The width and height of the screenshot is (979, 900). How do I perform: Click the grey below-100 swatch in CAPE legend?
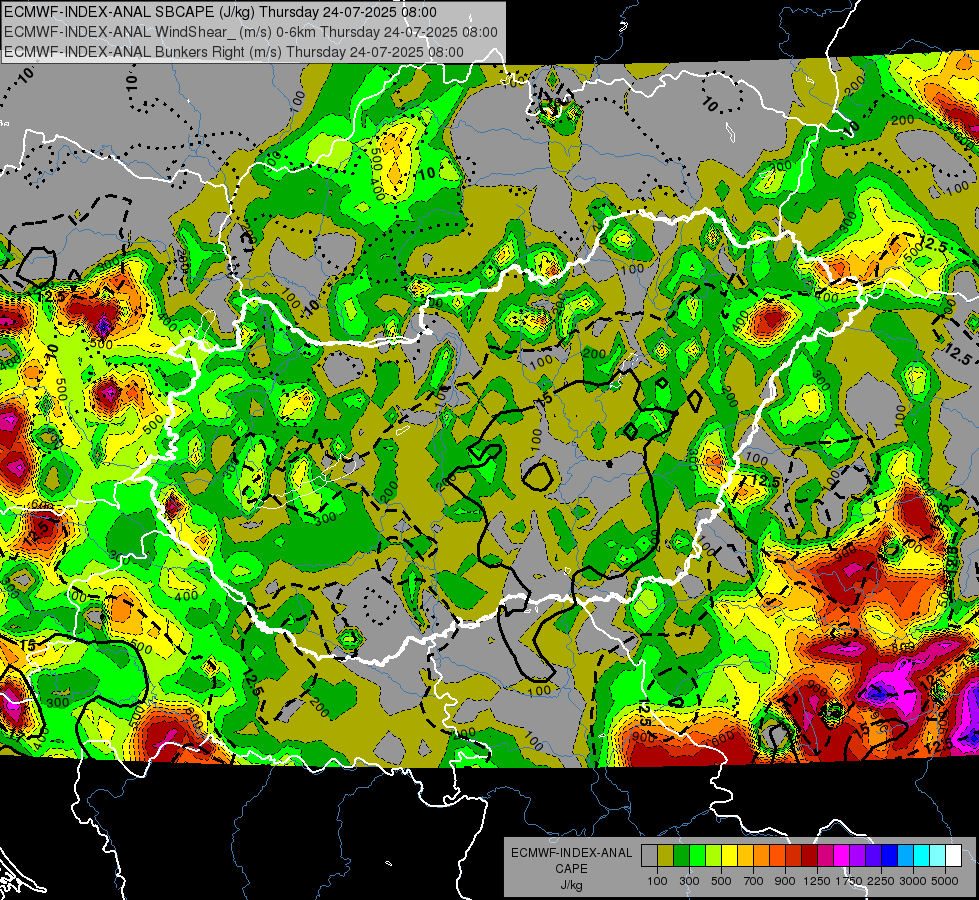pos(649,856)
